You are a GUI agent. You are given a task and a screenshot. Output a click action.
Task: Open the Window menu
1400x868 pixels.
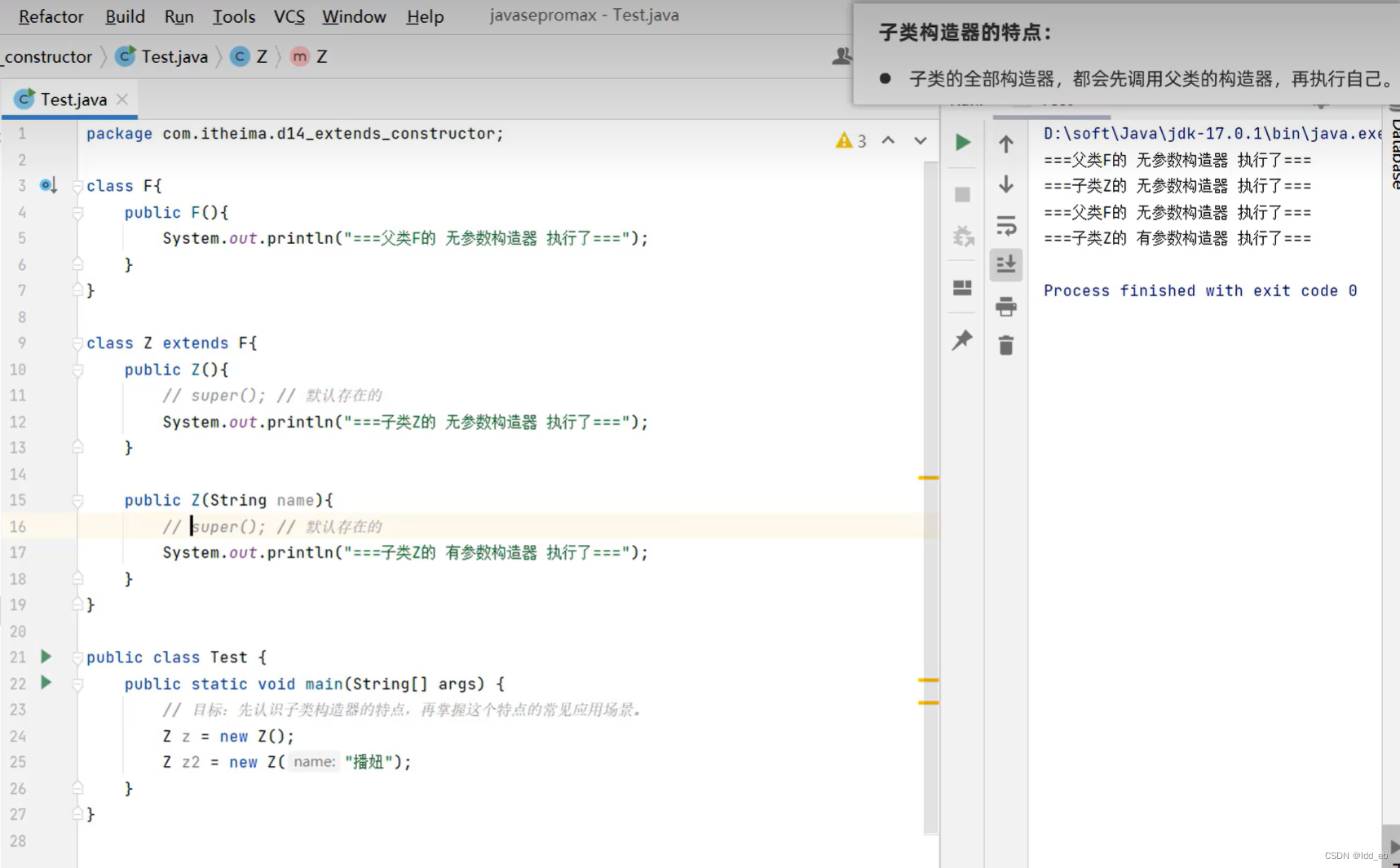(354, 16)
